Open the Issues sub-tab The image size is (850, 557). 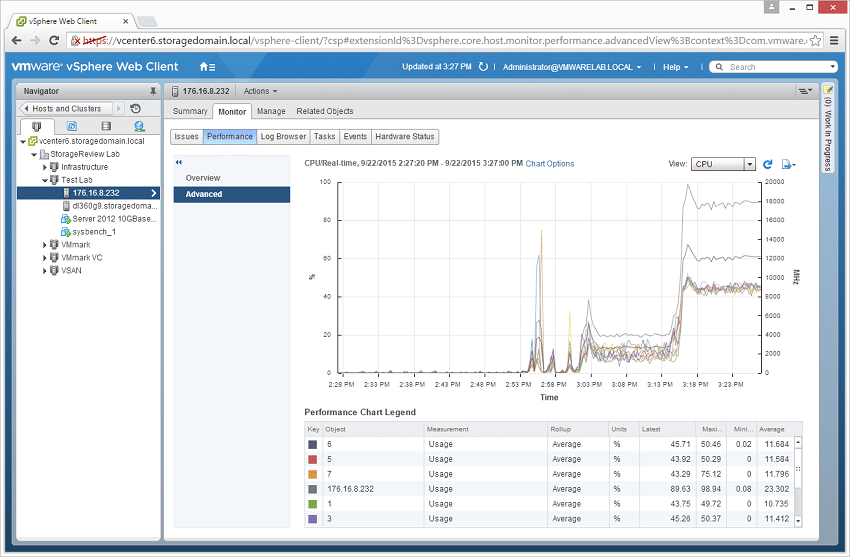[186, 137]
